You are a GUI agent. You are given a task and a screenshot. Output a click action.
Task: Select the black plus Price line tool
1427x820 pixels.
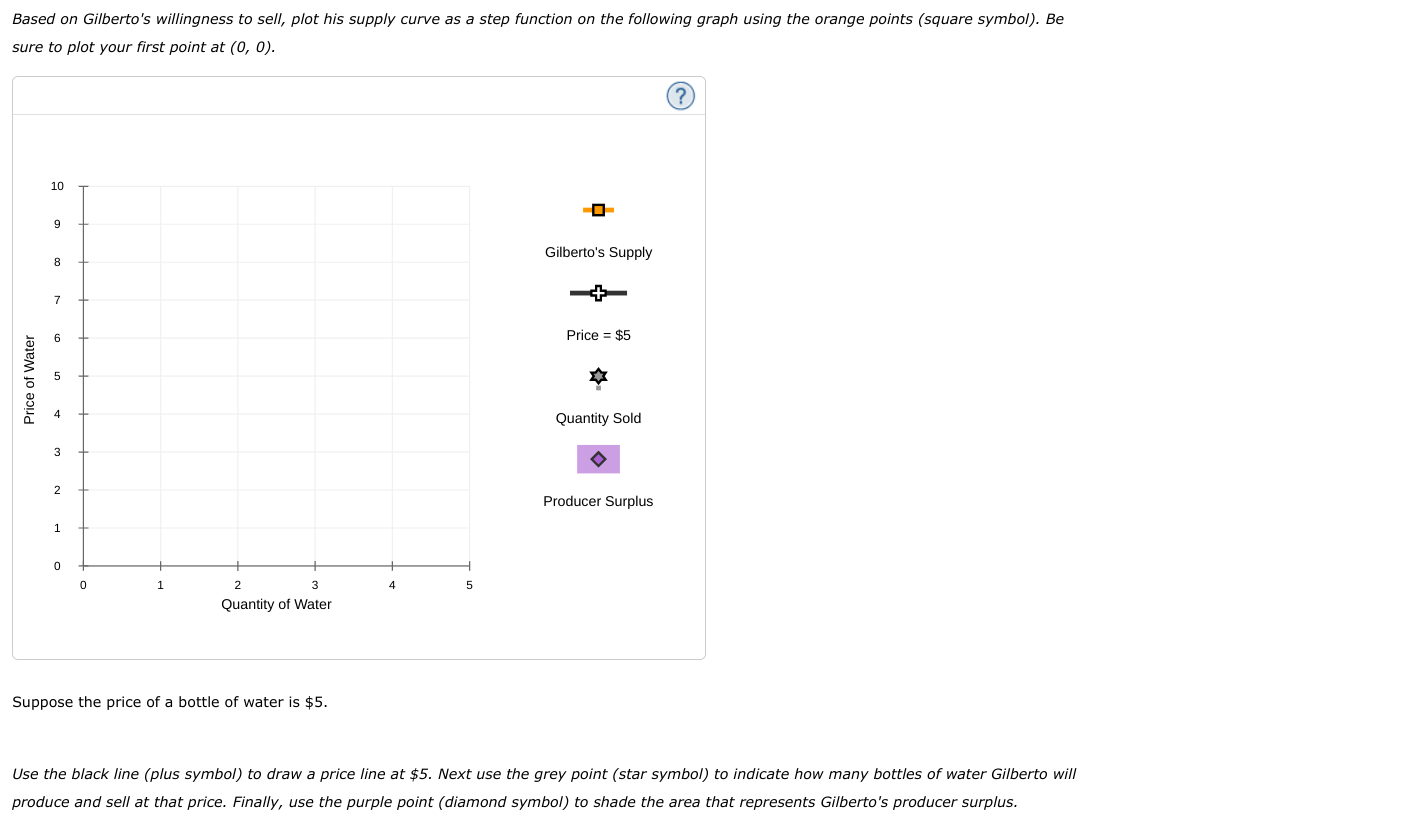pos(598,293)
